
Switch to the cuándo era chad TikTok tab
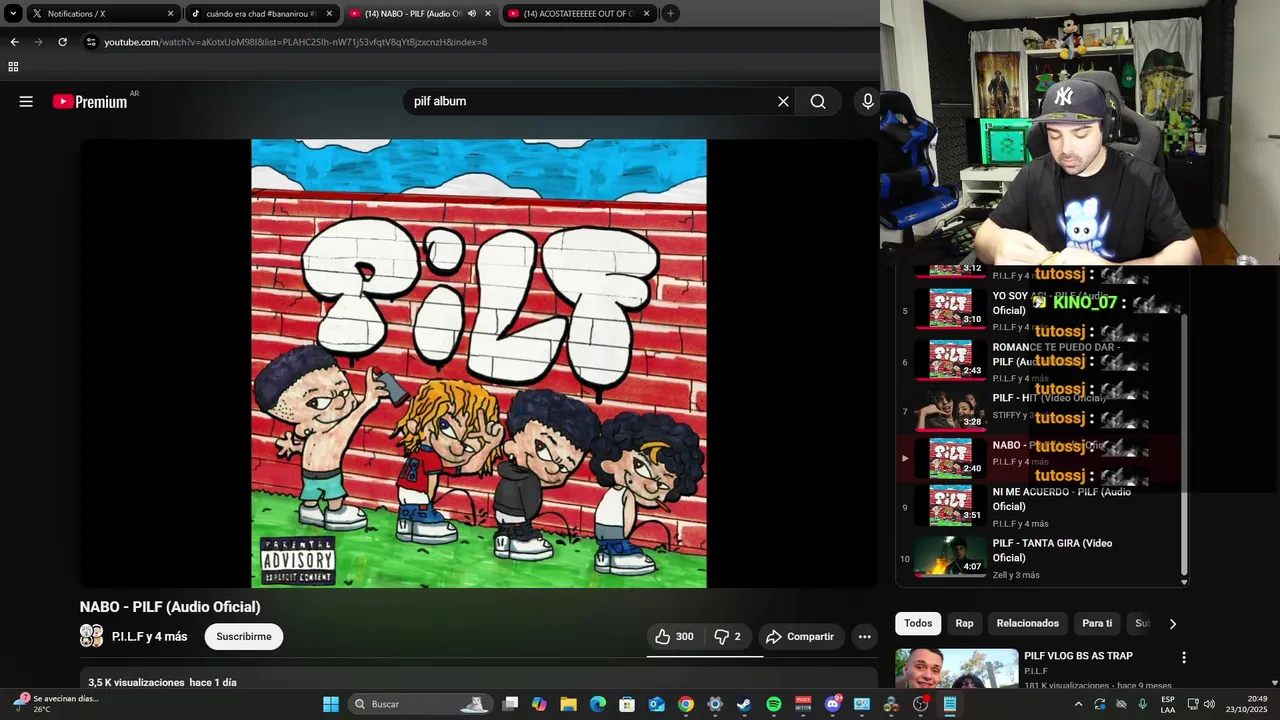pyautogui.click(x=260, y=14)
